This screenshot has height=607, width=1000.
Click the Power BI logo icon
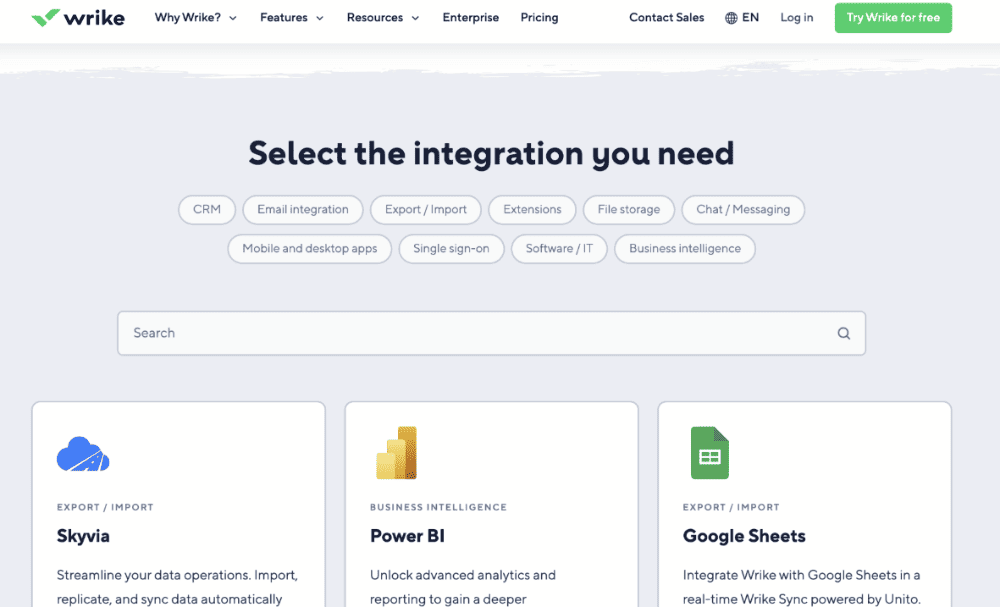[396, 453]
